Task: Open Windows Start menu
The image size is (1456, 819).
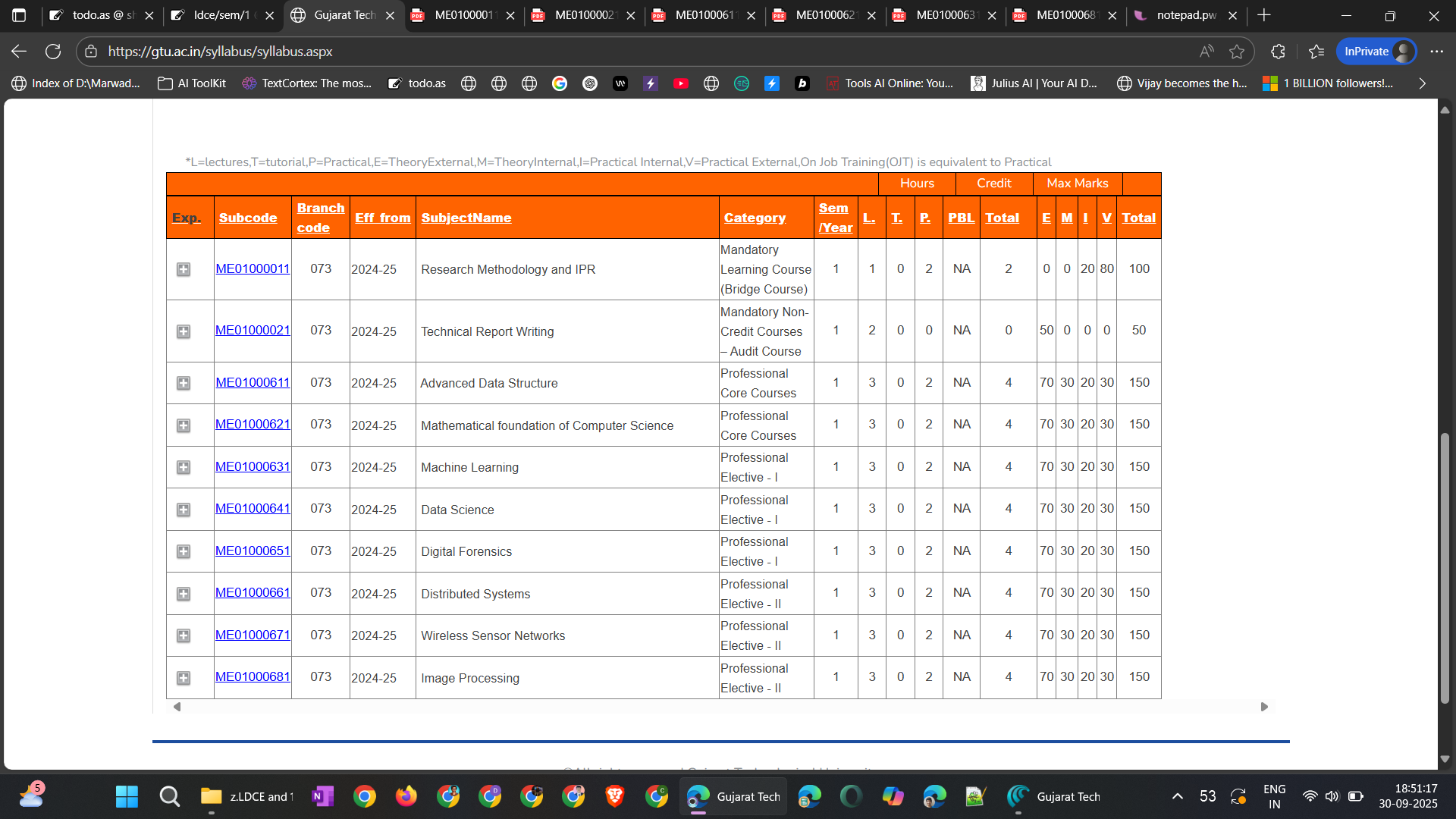Action: pyautogui.click(x=127, y=796)
